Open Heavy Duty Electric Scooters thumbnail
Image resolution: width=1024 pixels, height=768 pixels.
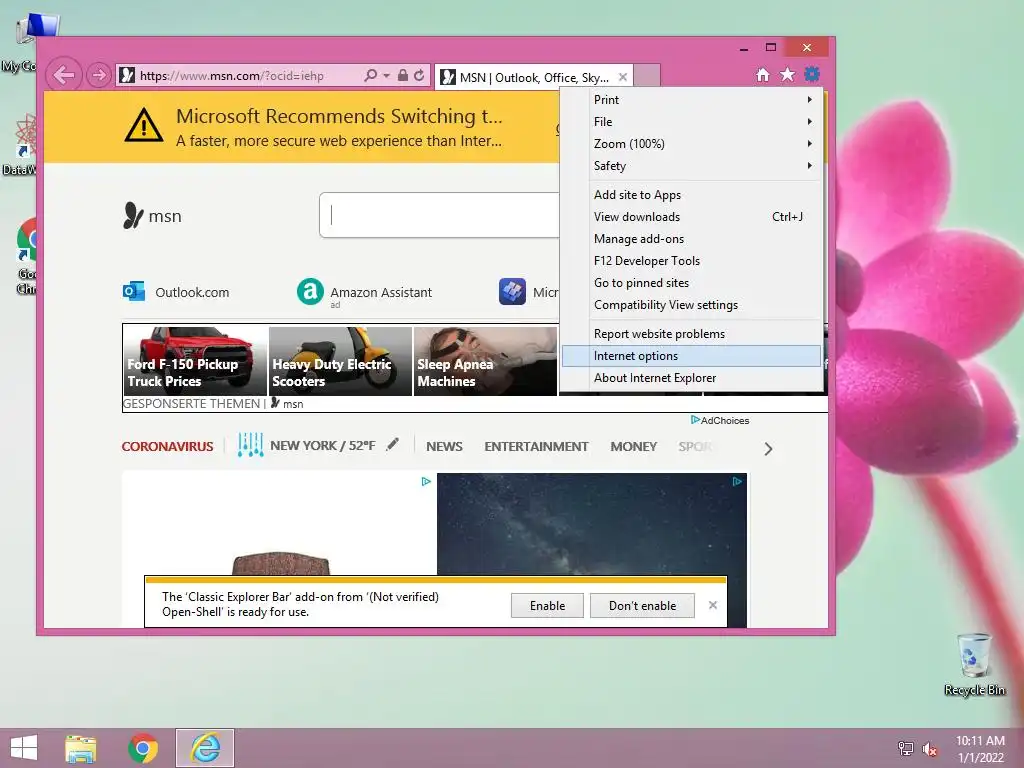(340, 360)
